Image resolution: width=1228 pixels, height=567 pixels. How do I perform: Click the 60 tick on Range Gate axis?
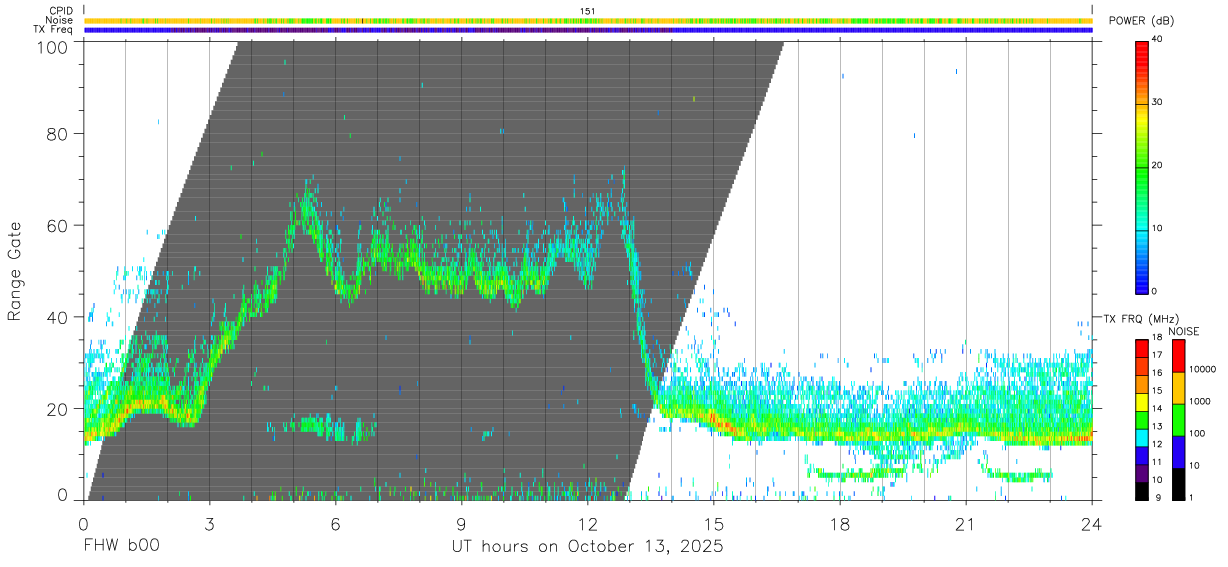[58, 225]
